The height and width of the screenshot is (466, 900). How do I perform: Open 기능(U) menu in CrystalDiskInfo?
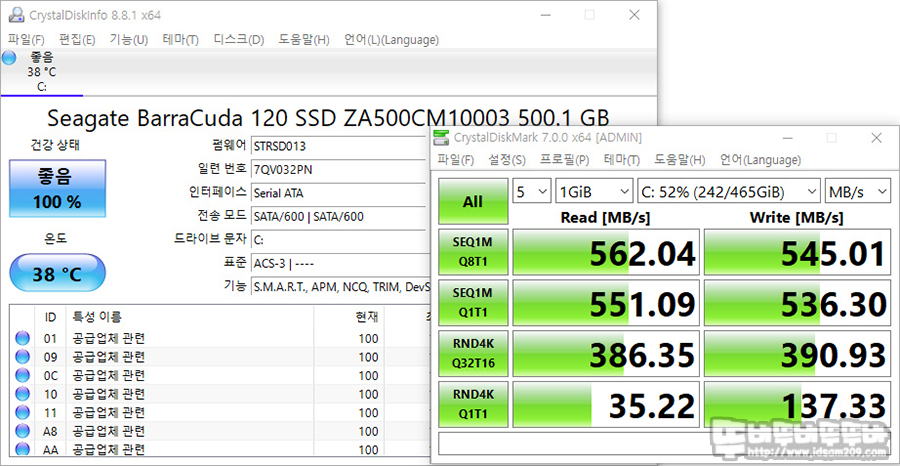tap(129, 40)
